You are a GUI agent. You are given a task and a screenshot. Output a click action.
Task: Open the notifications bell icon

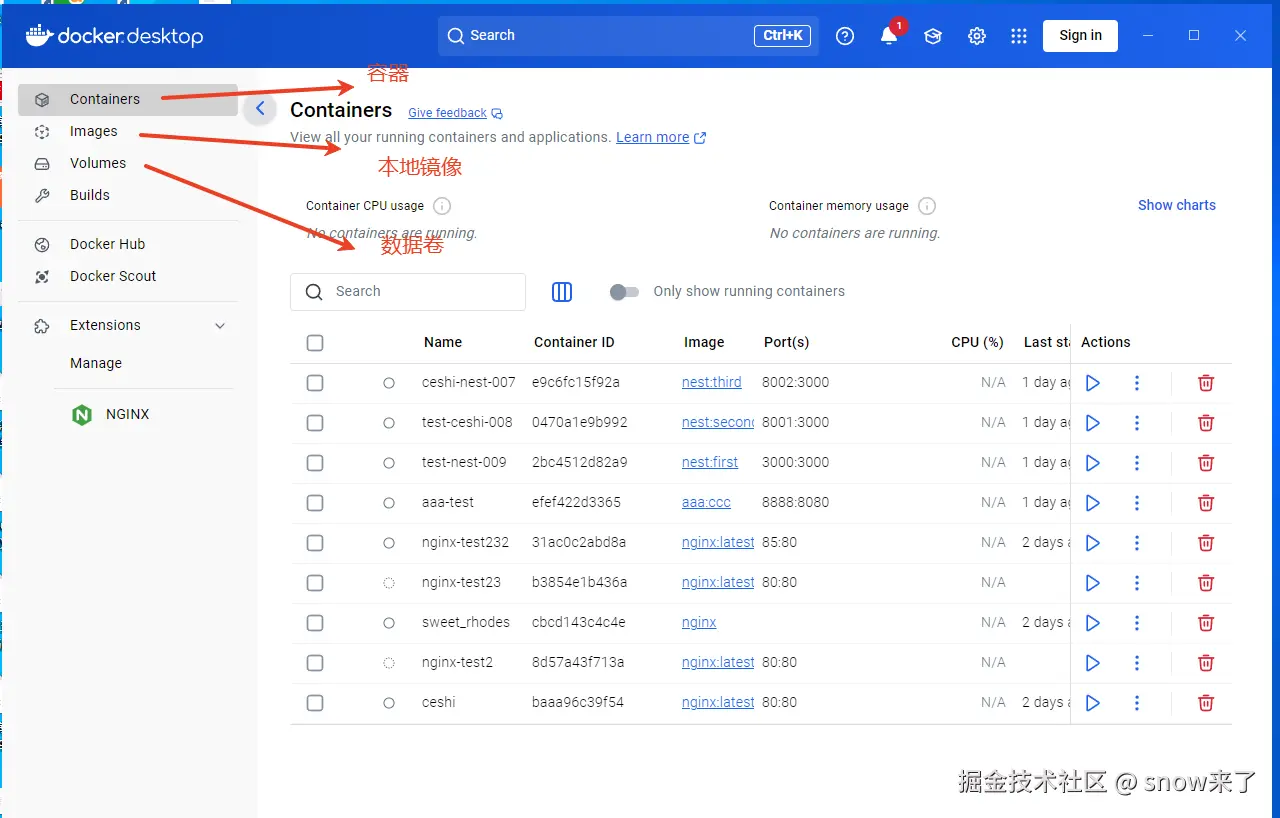(x=889, y=36)
